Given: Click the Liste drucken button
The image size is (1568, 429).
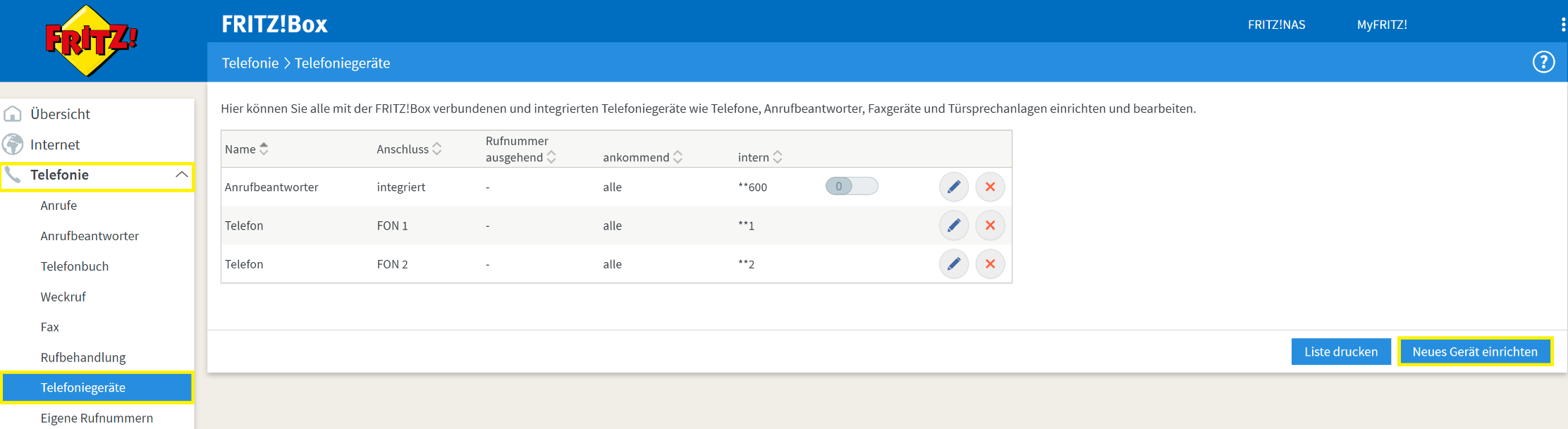Looking at the screenshot, I should click(x=1340, y=352).
